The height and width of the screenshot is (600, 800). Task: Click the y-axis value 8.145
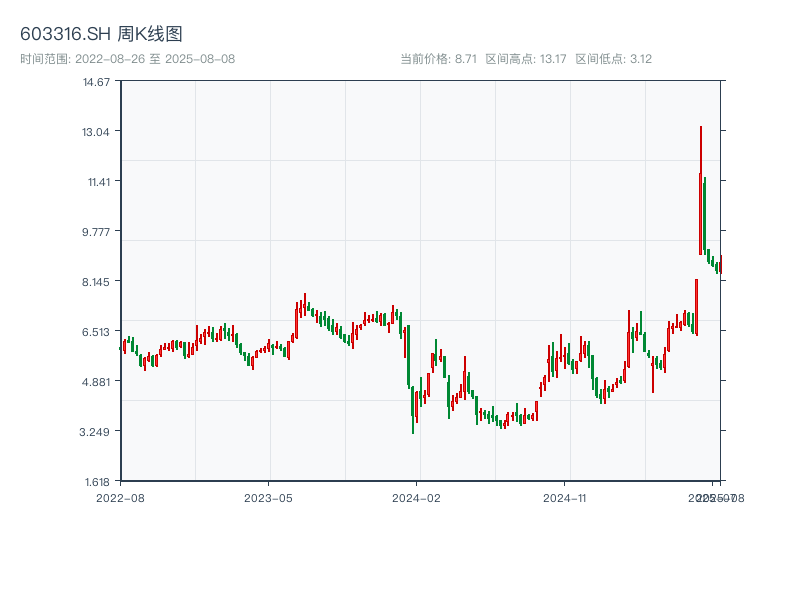[96, 282]
